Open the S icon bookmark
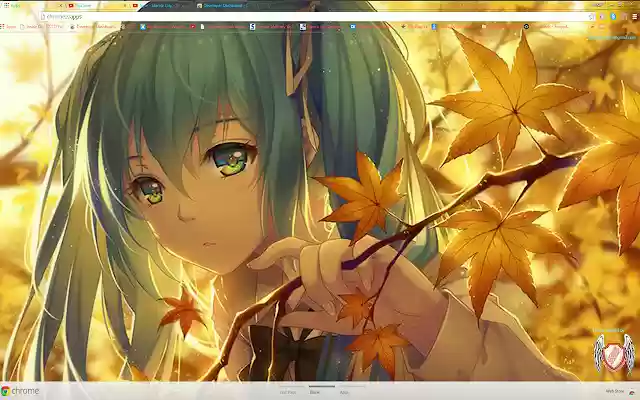The image size is (640, 400). 252,27
